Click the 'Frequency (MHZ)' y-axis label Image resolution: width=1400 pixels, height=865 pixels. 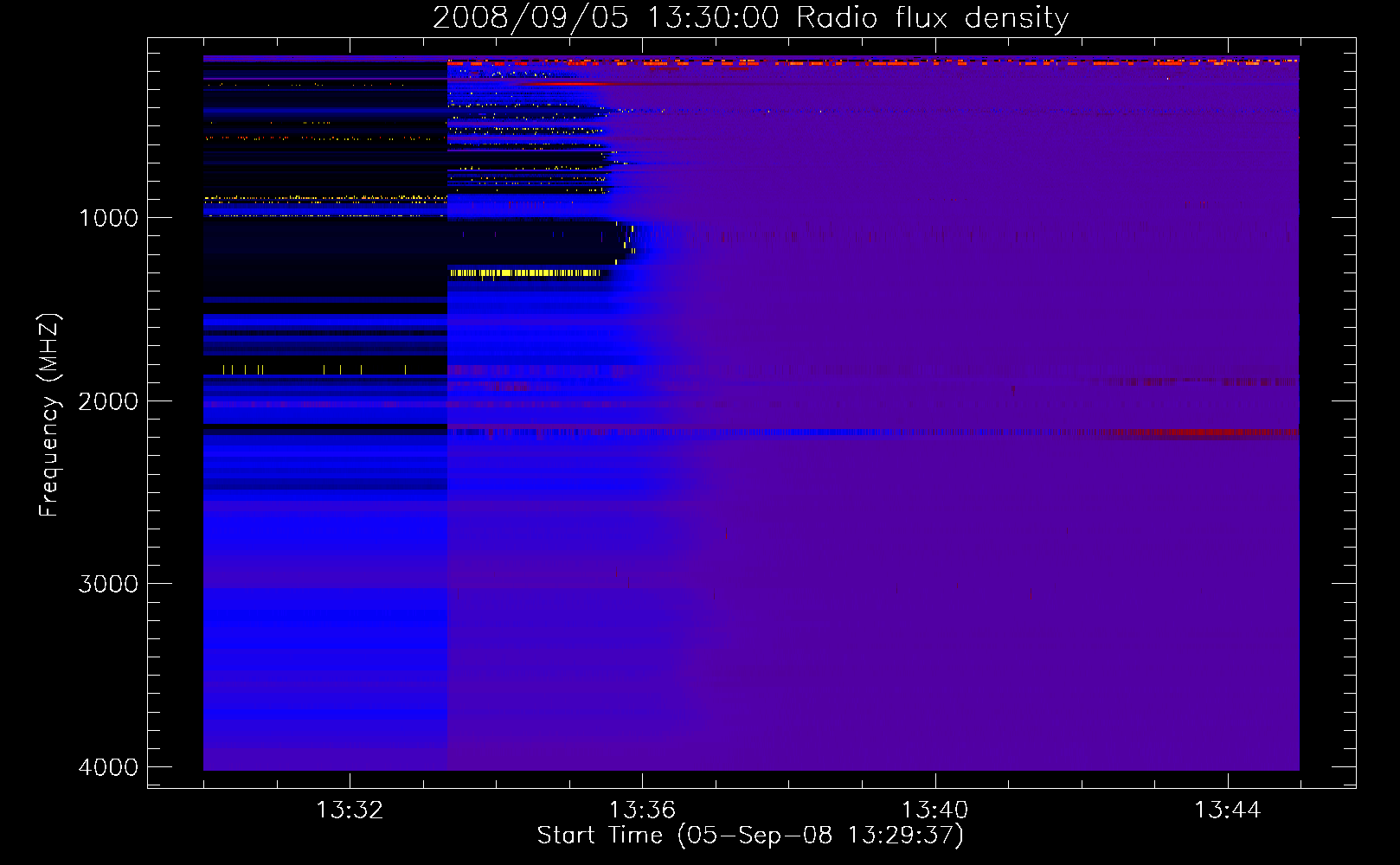[49, 414]
